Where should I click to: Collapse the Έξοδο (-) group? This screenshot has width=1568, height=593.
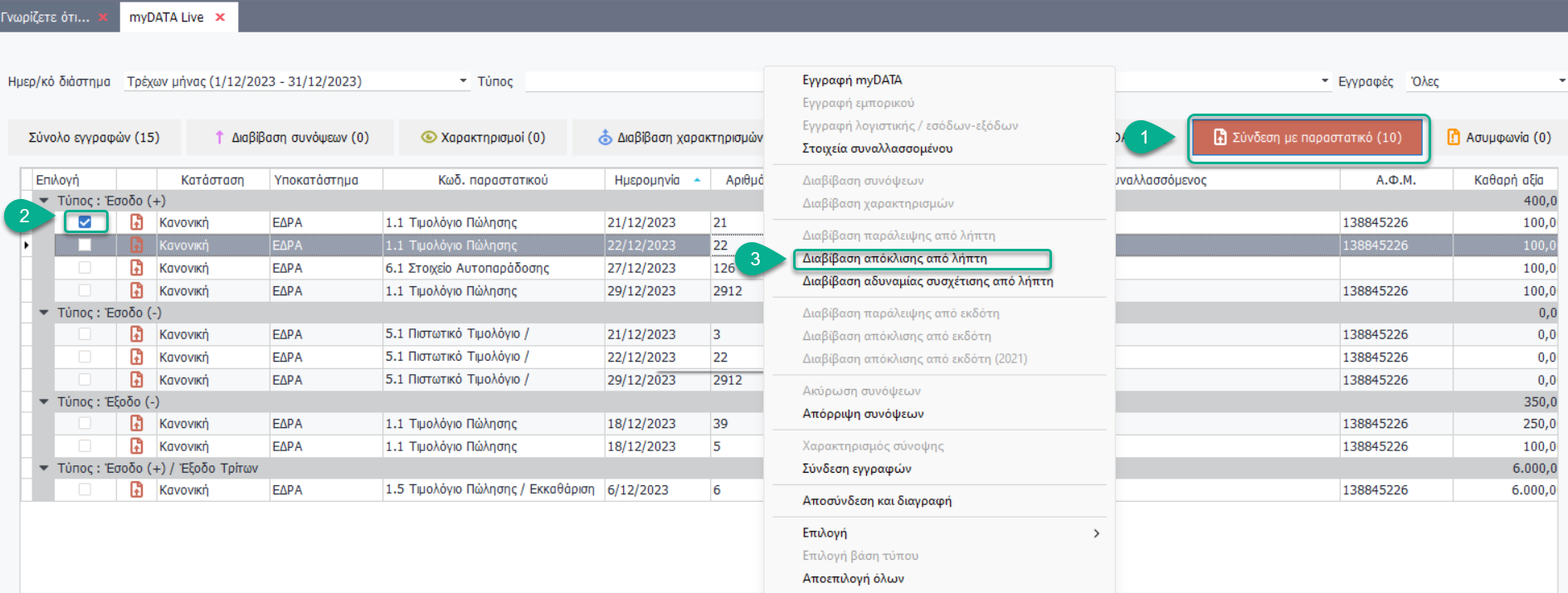point(44,401)
